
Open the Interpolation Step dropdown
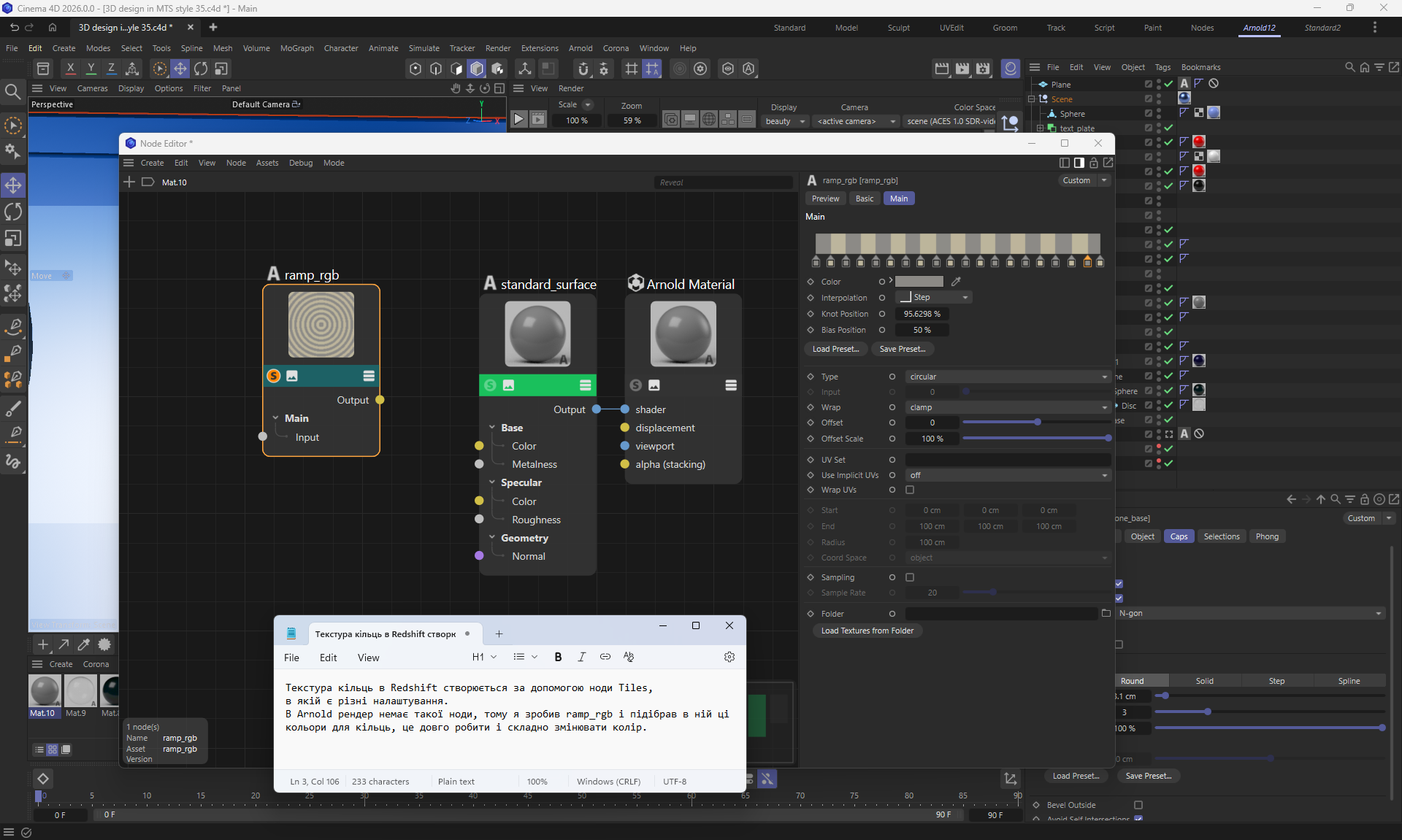tap(935, 298)
